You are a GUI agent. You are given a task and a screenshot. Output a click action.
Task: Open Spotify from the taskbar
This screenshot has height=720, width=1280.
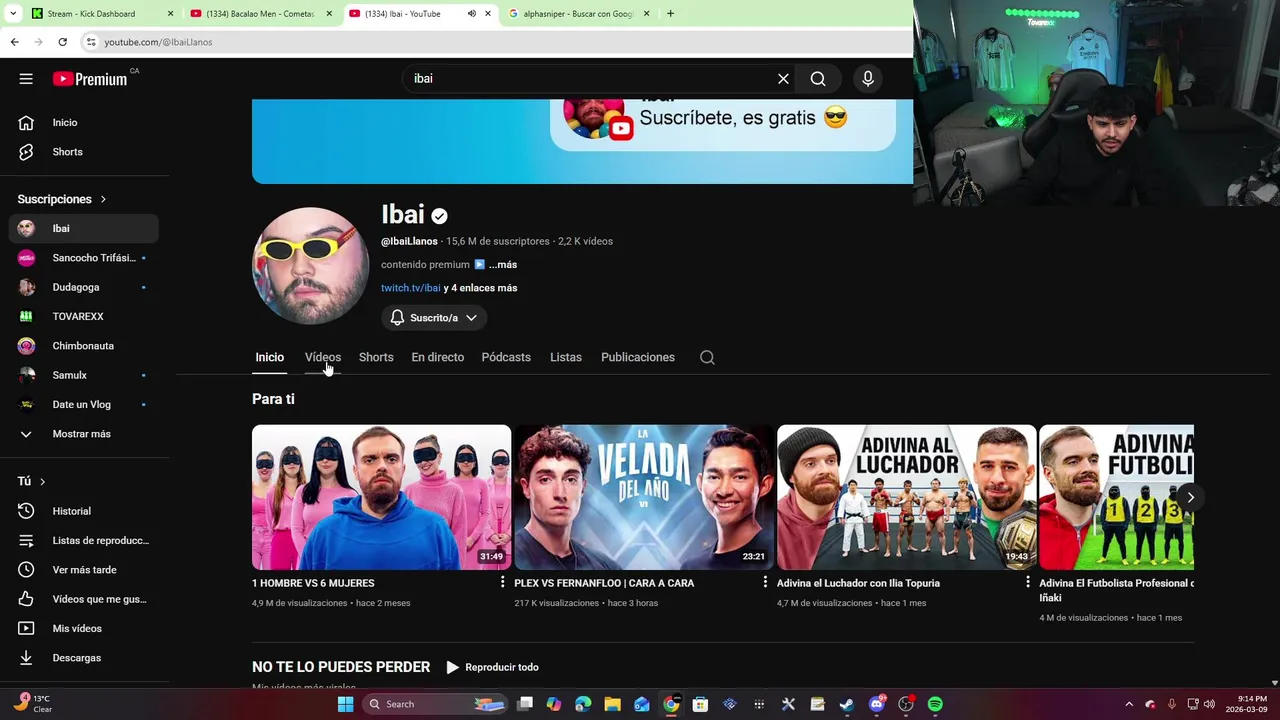(935, 704)
